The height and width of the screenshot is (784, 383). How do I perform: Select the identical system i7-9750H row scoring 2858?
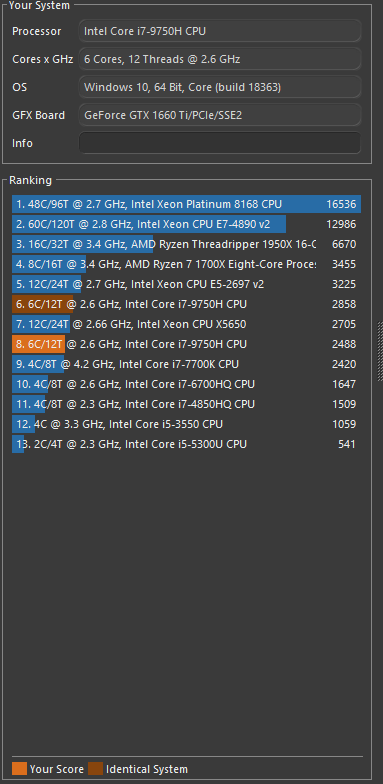pyautogui.click(x=186, y=304)
